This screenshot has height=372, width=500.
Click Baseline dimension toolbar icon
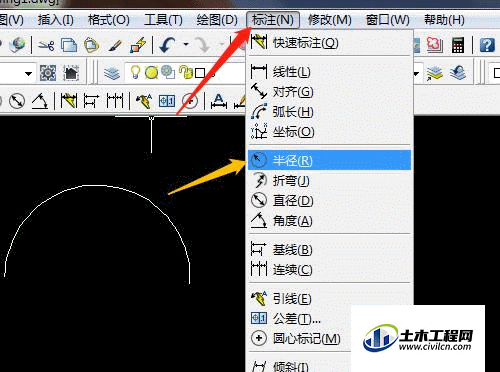pyautogui.click(x=91, y=101)
